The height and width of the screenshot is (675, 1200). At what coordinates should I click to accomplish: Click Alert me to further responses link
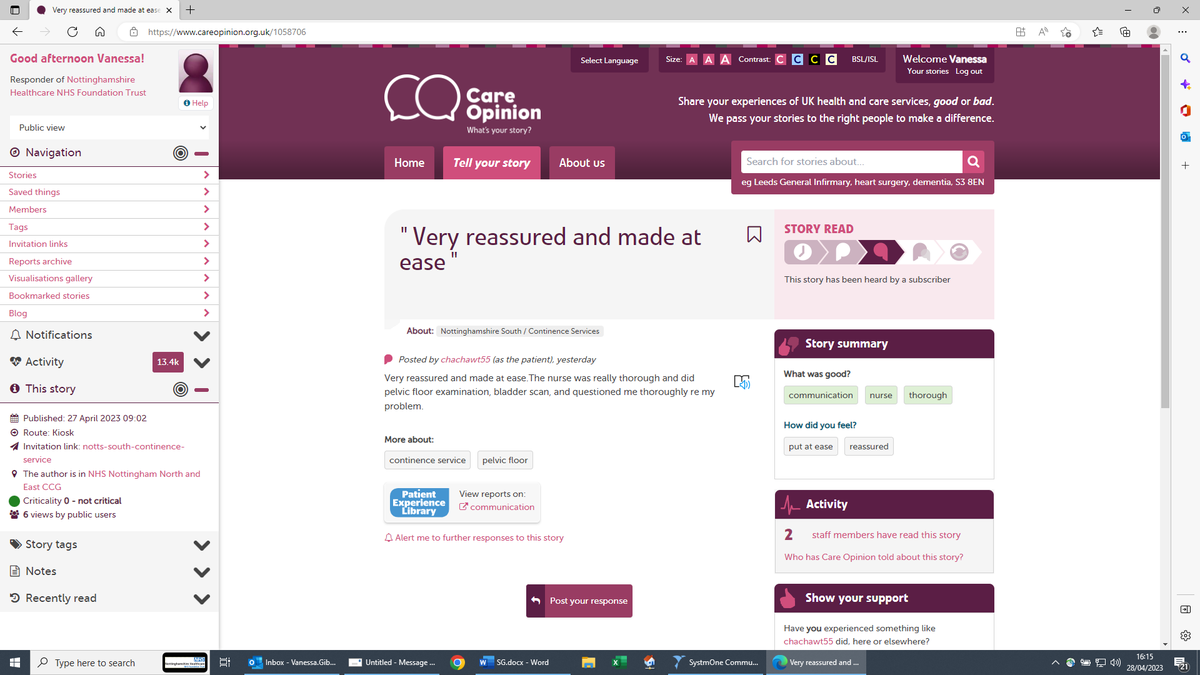click(474, 538)
